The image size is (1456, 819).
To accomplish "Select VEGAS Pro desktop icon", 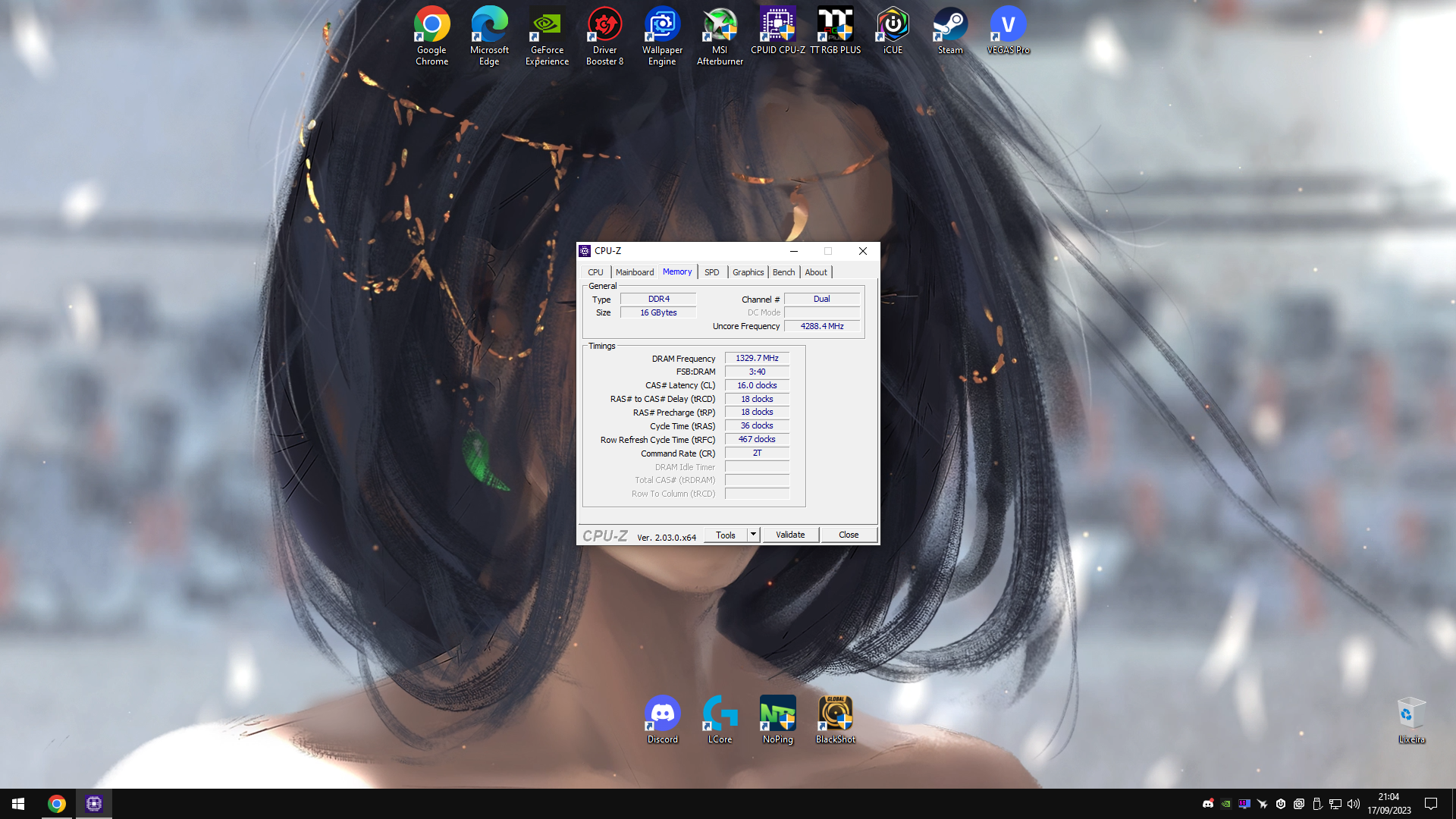I will (1008, 30).
